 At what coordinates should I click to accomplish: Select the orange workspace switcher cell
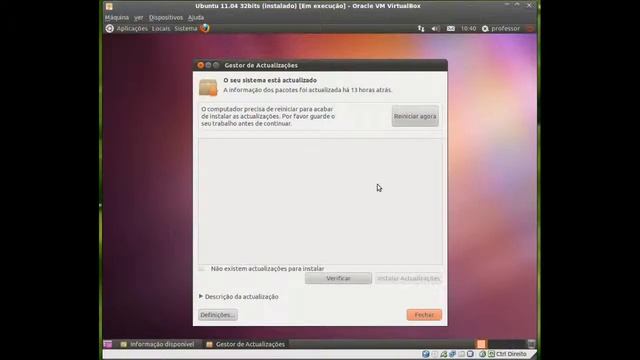(x=481, y=344)
